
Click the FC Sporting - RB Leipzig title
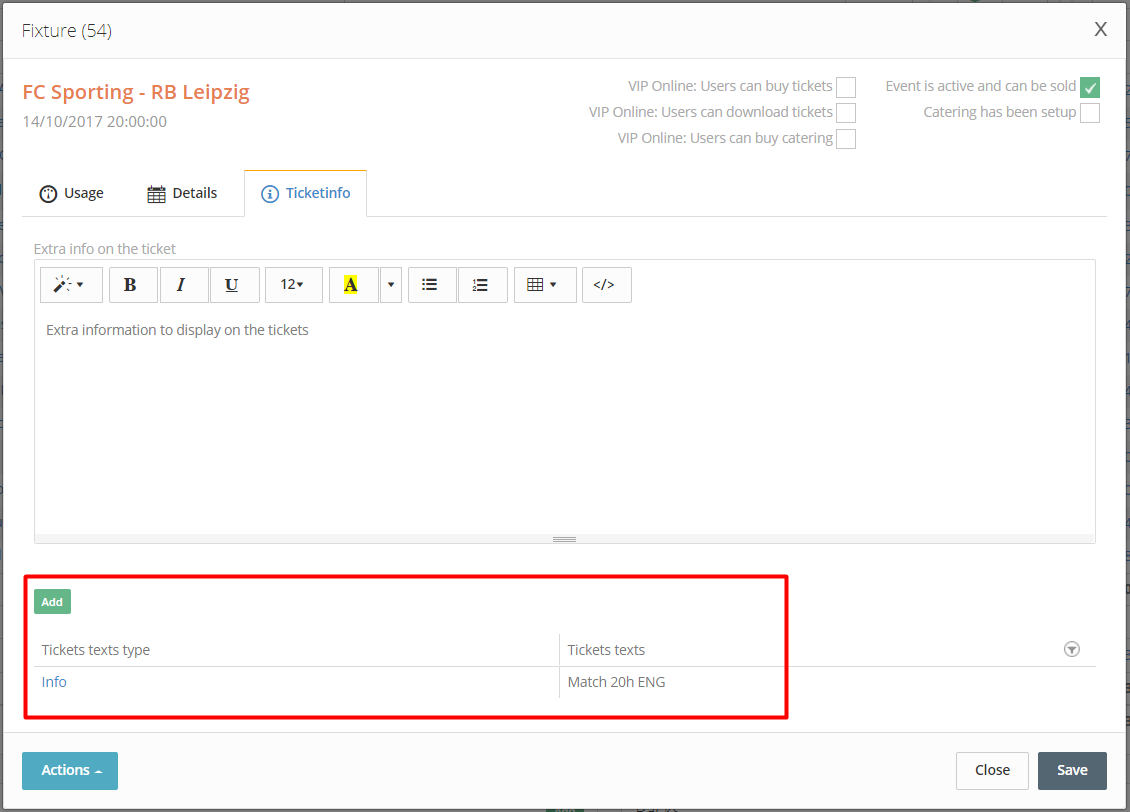pyautogui.click(x=136, y=92)
